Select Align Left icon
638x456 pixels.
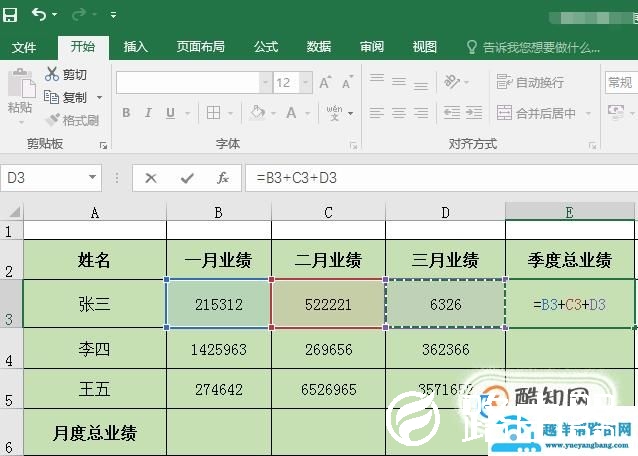click(377, 113)
